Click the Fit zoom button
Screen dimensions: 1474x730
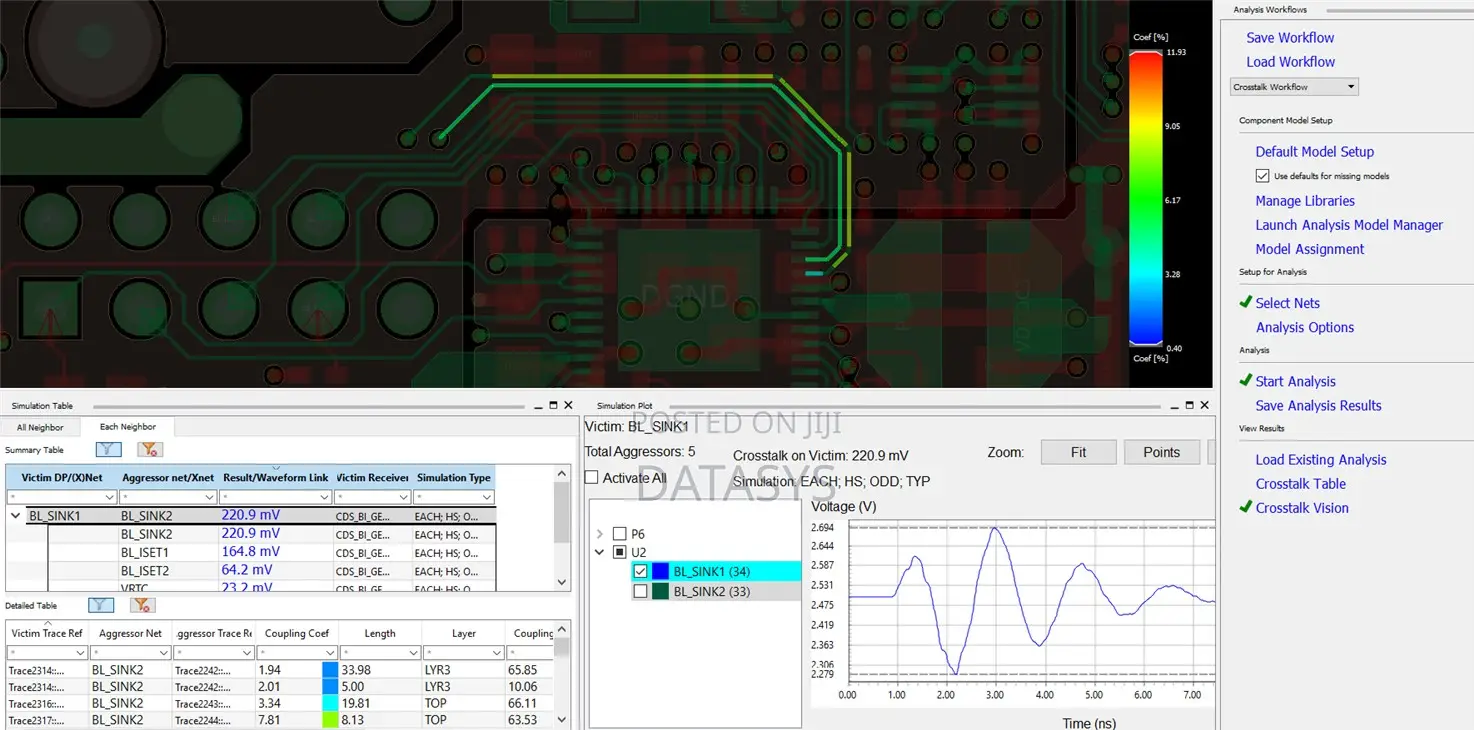[1078, 452]
